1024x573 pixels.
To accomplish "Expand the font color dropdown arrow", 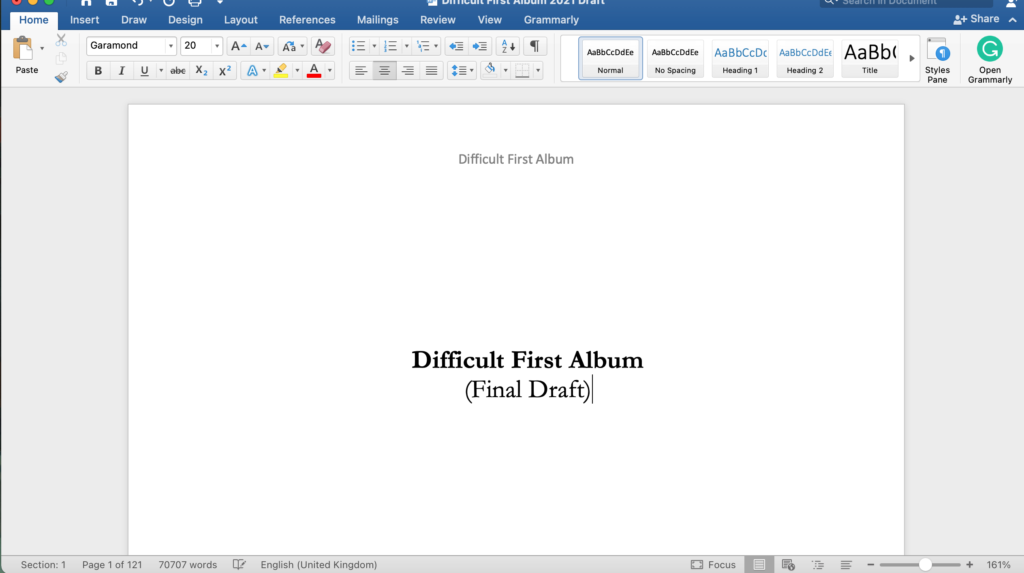I will pos(330,71).
